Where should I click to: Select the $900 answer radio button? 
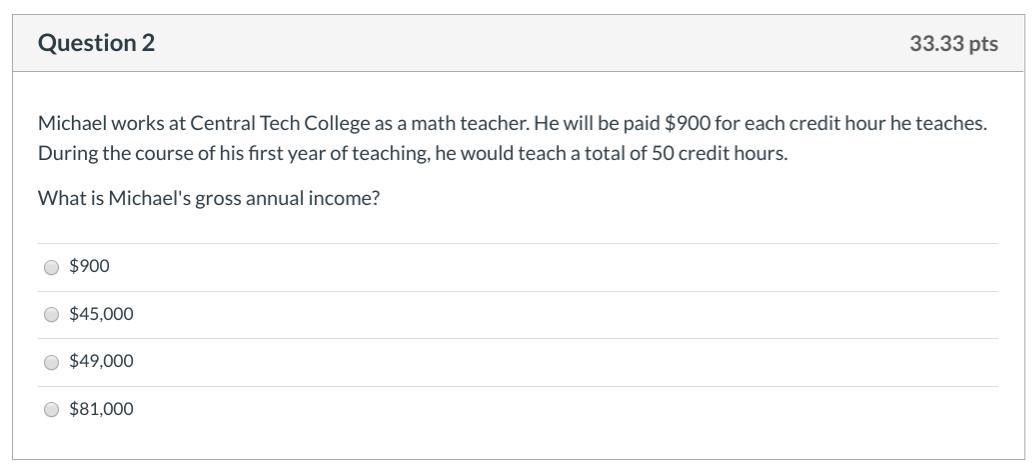click(51, 267)
